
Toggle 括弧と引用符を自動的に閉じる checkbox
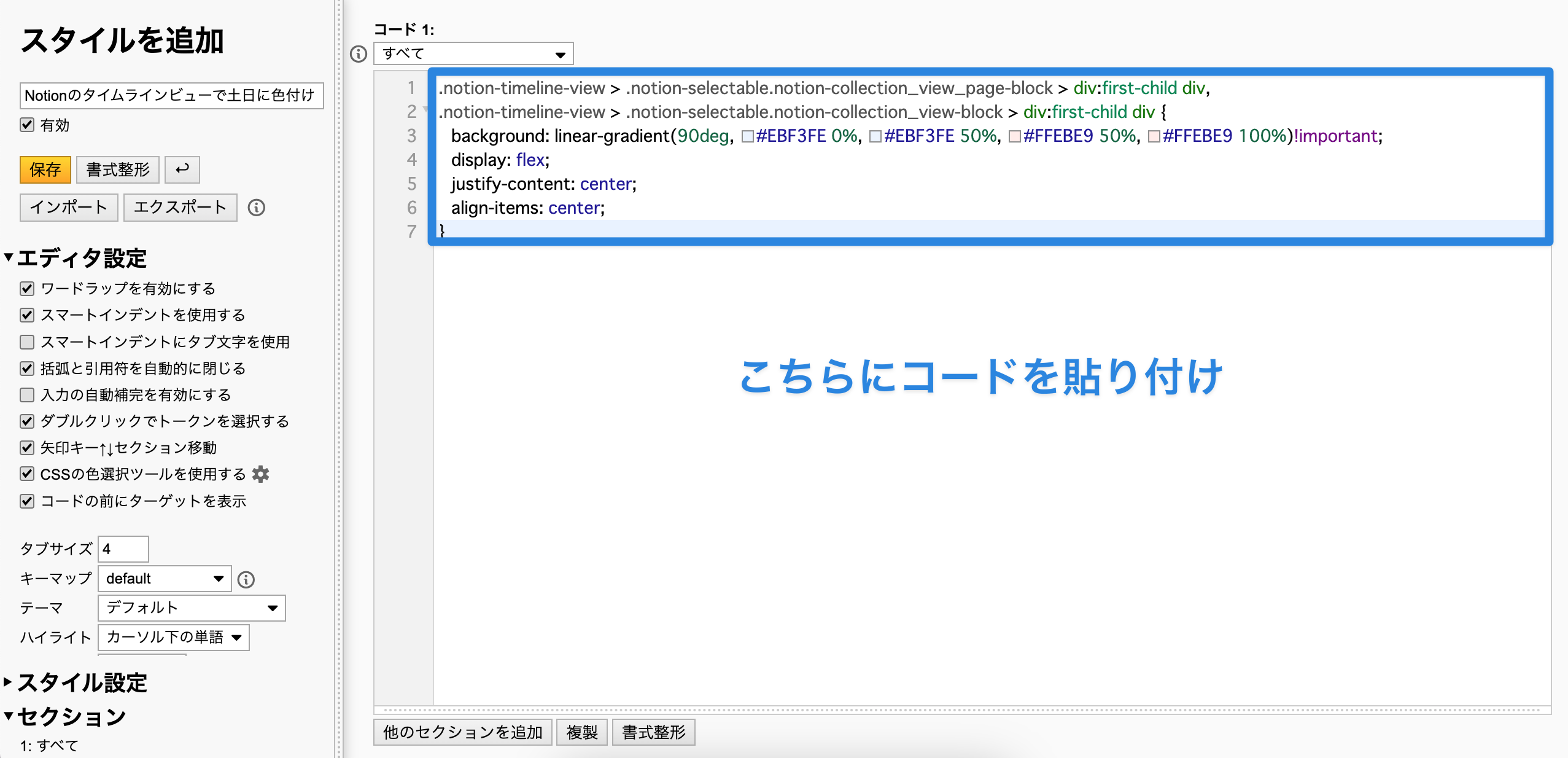coord(27,368)
